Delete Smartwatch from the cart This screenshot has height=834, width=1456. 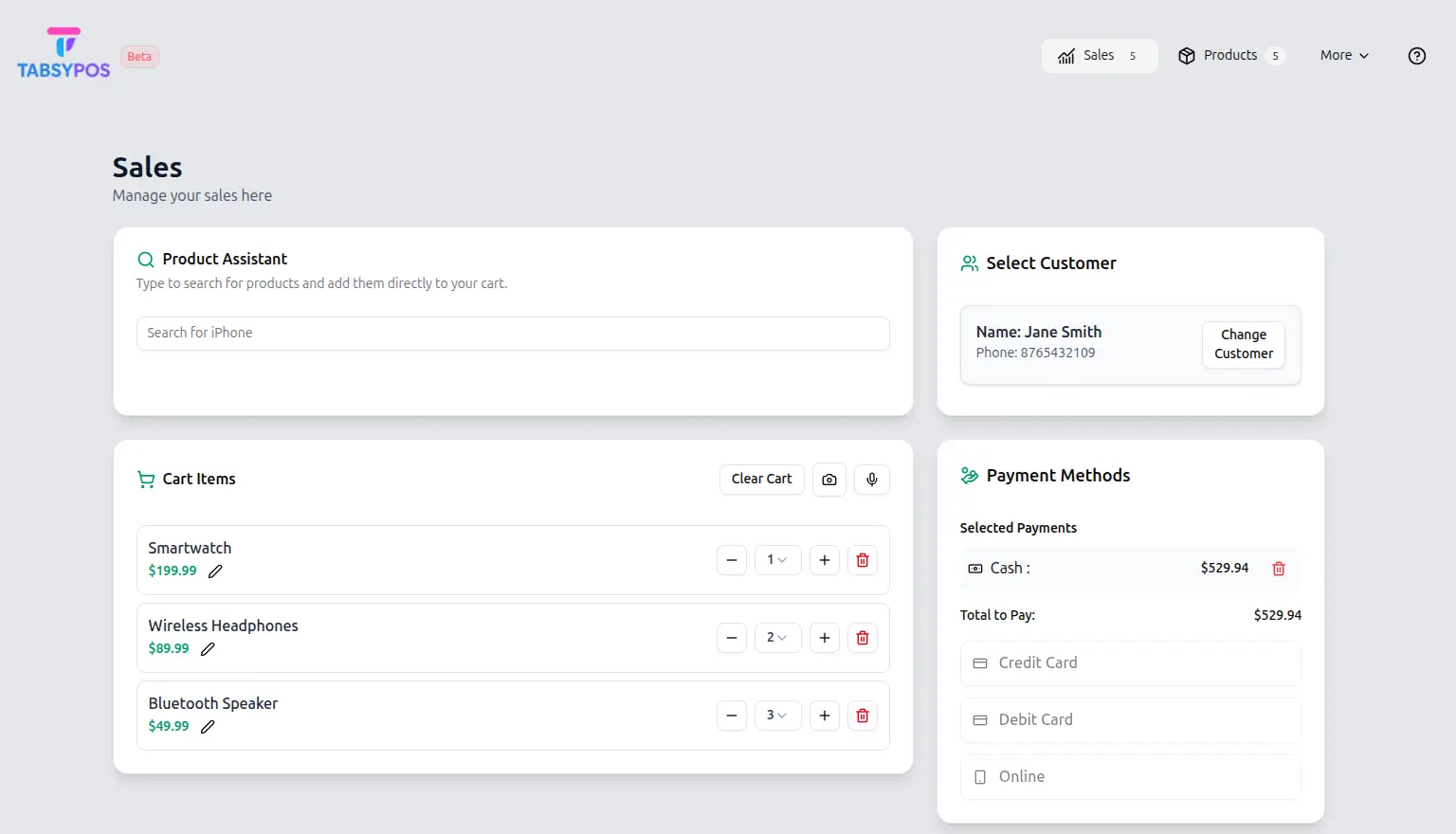863,560
